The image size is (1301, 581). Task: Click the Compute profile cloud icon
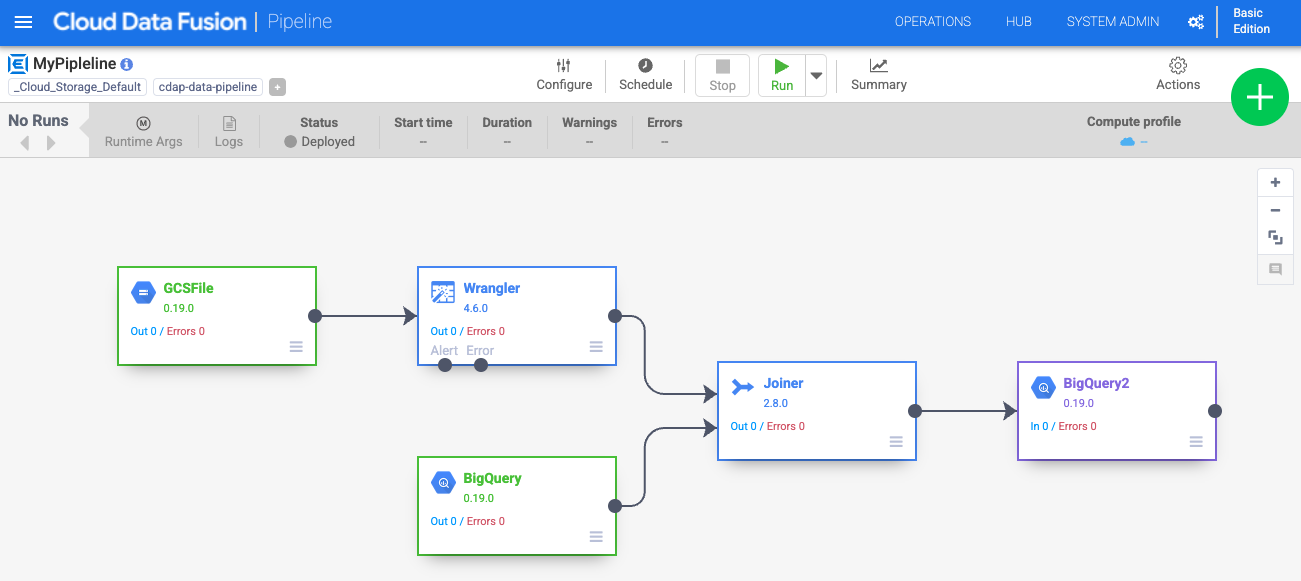(x=1127, y=142)
